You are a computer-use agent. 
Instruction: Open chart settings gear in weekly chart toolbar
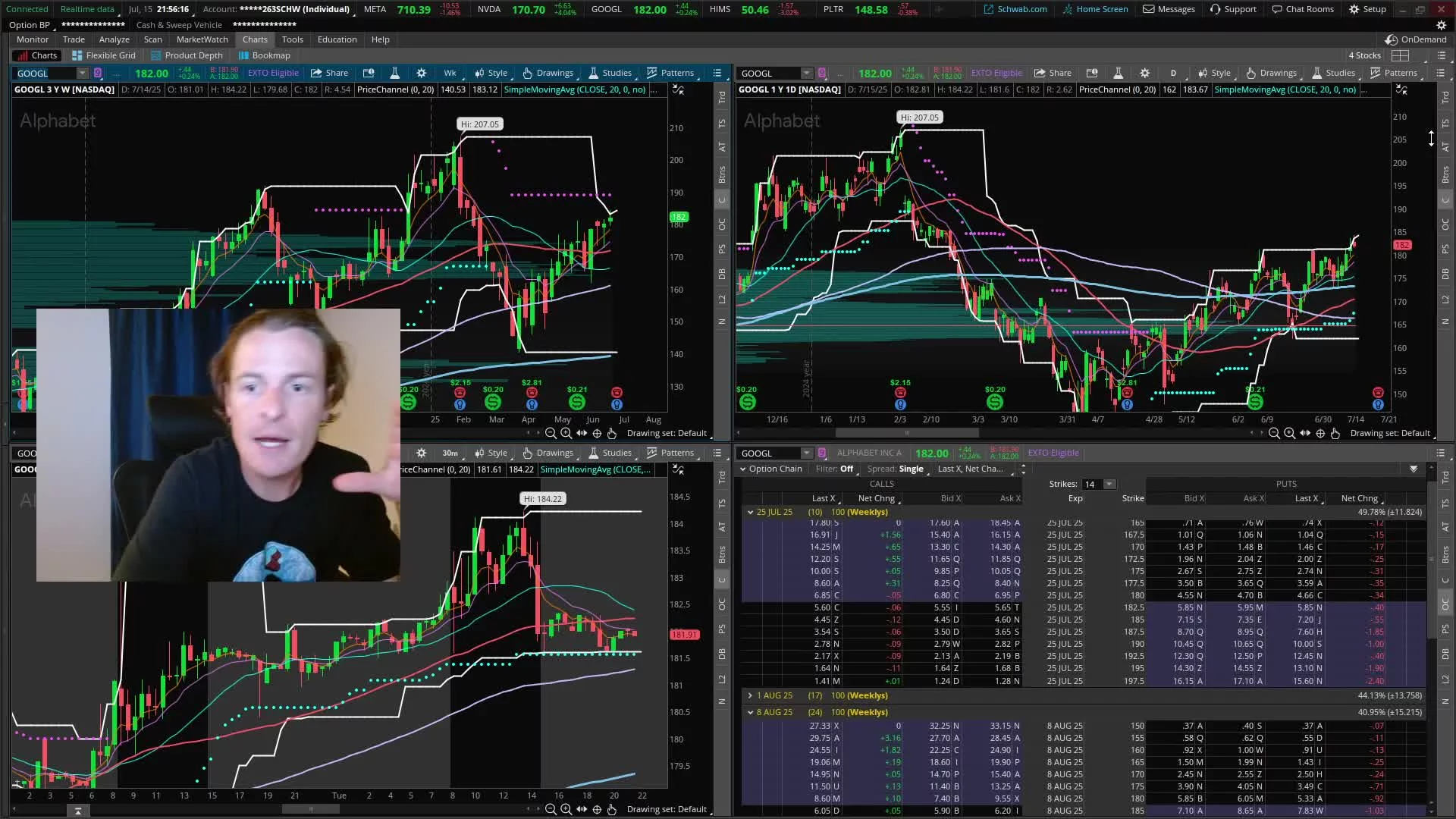(x=421, y=73)
